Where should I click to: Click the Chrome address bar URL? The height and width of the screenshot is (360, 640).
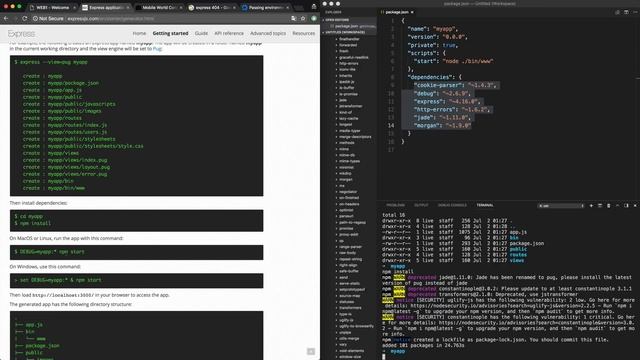tap(110, 18)
